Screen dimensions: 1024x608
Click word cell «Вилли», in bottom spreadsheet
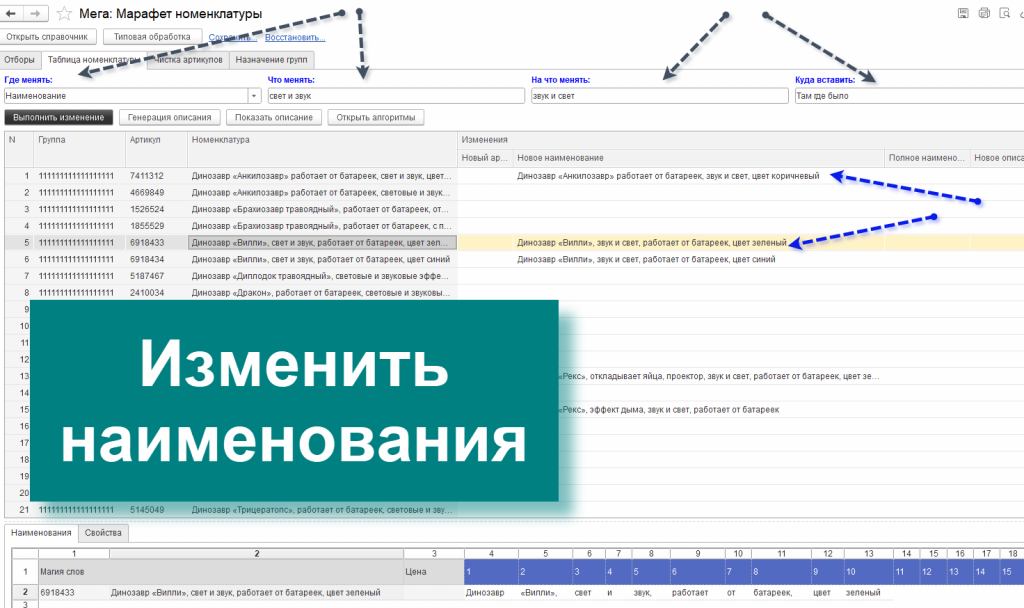point(545,593)
